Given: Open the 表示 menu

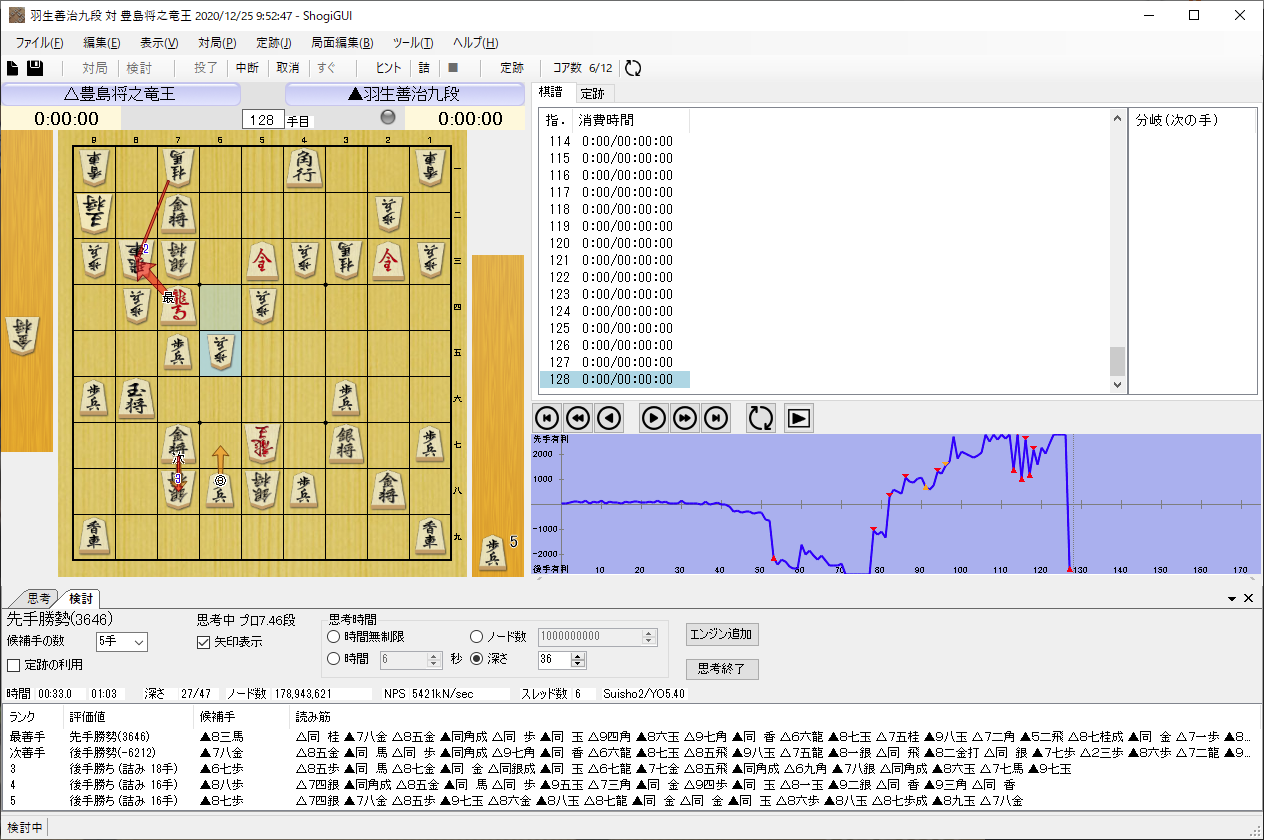Looking at the screenshot, I should pyautogui.click(x=159, y=43).
